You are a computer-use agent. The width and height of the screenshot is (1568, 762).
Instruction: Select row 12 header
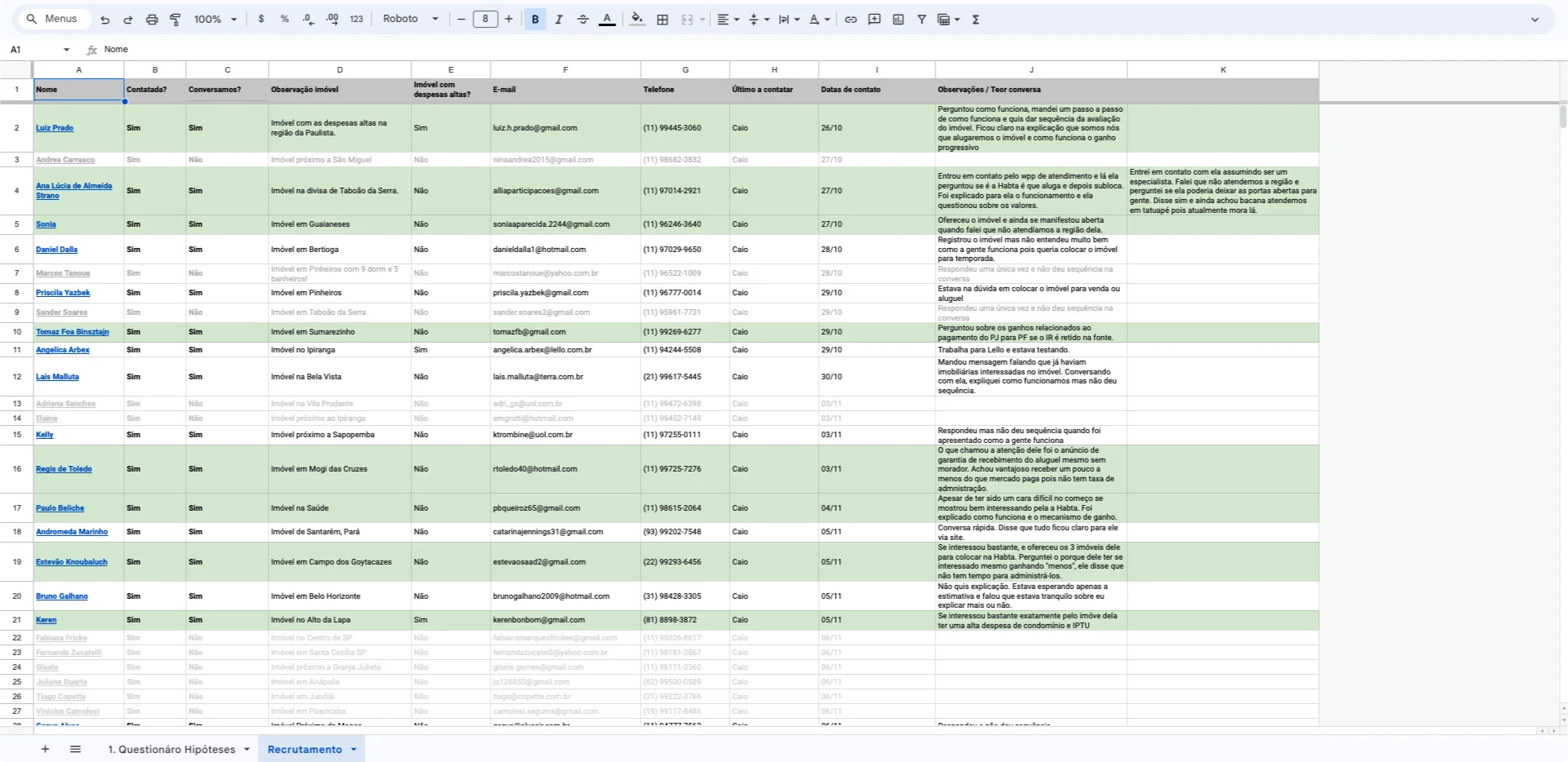pyautogui.click(x=16, y=377)
